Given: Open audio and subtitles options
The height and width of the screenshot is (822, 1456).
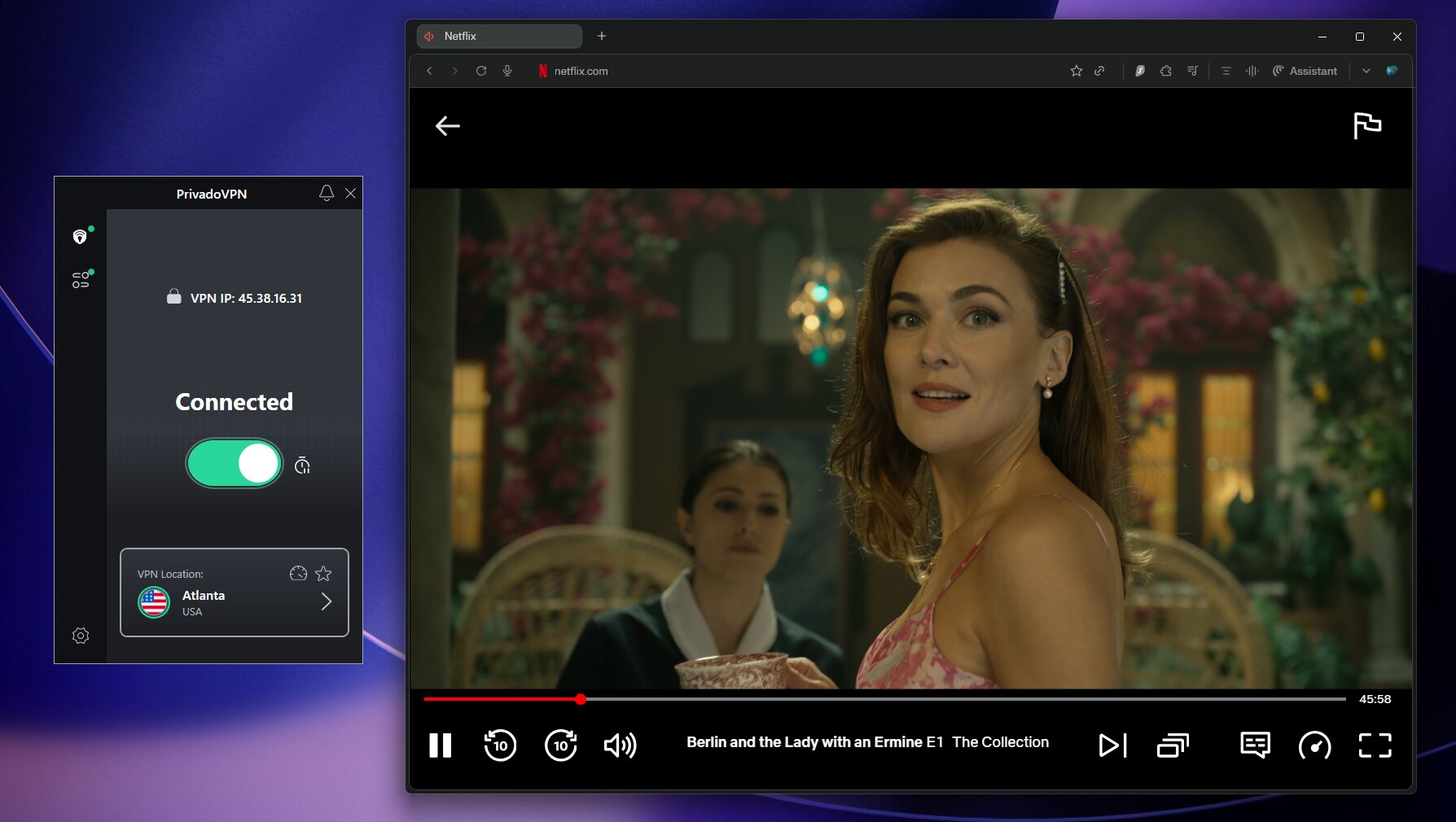Looking at the screenshot, I should click(1255, 745).
